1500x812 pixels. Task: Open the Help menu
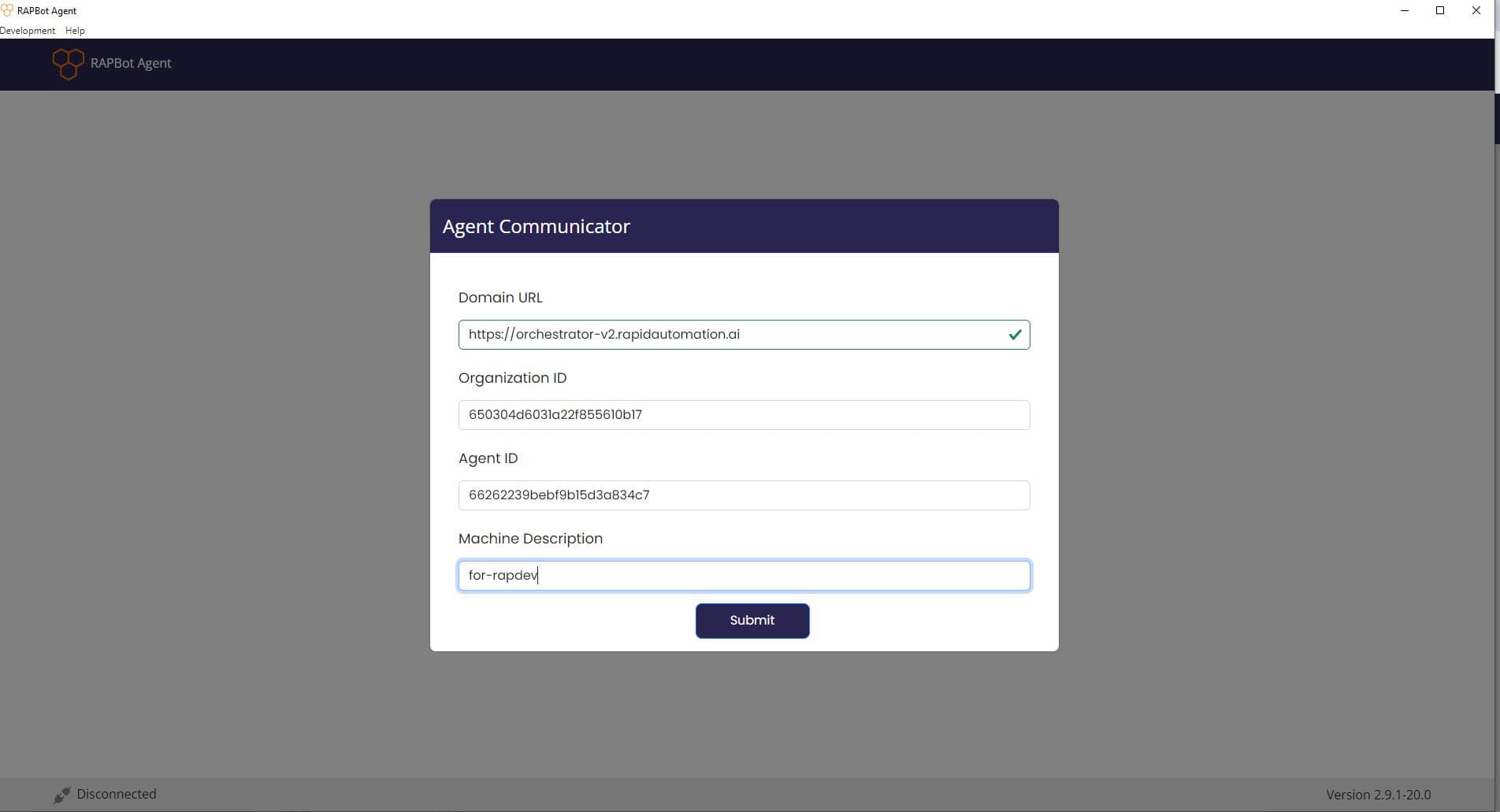(75, 31)
